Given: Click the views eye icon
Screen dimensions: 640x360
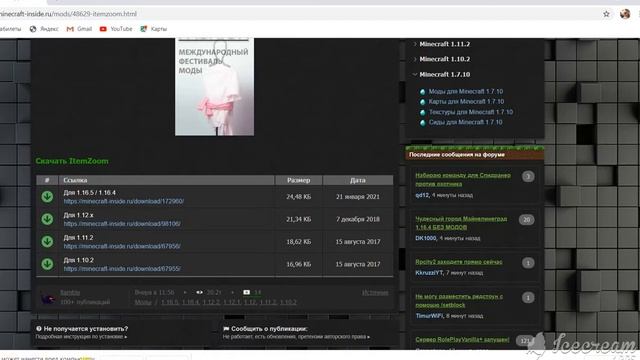Looking at the screenshot, I should (199, 292).
